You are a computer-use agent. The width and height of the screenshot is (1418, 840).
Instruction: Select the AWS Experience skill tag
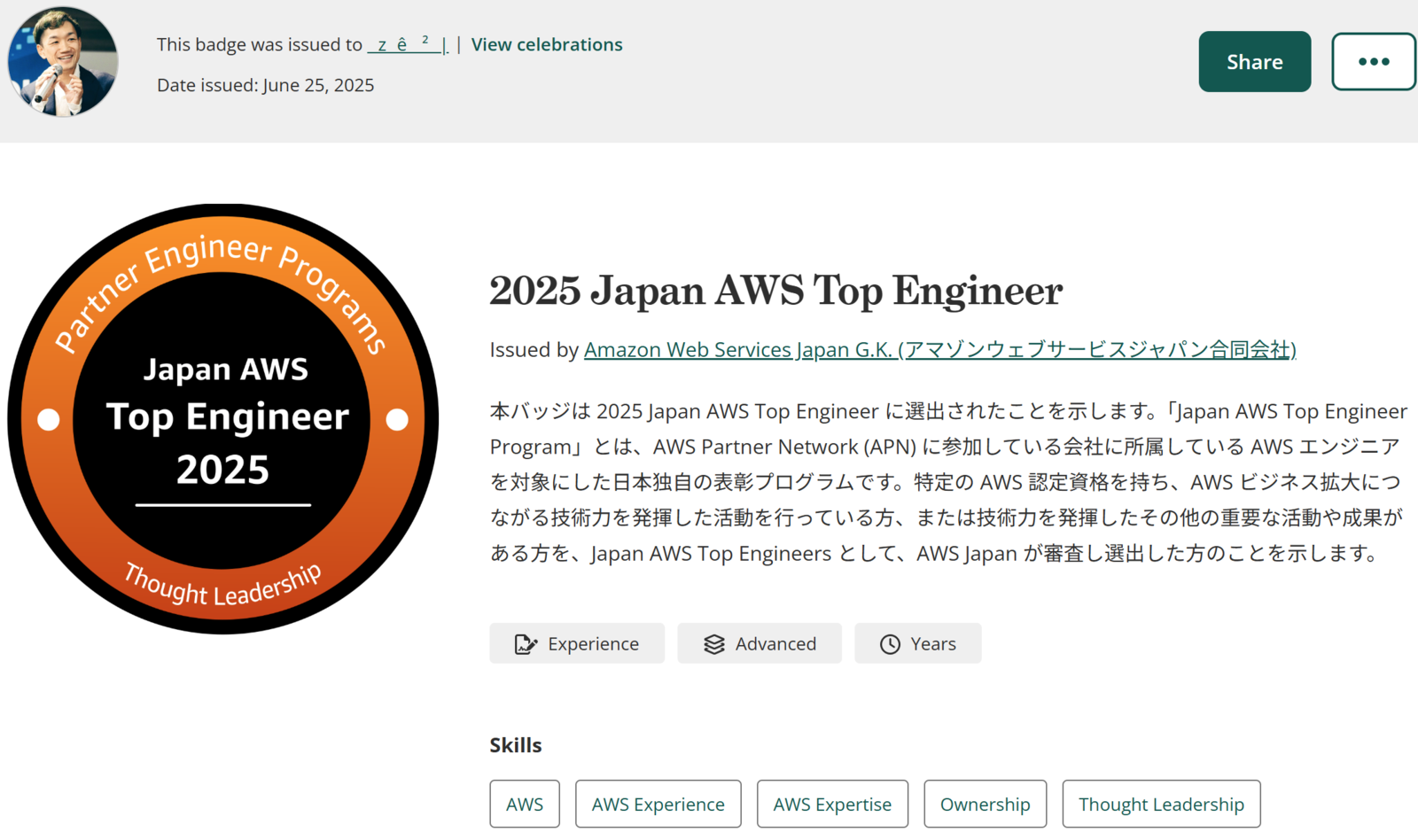coord(658,805)
